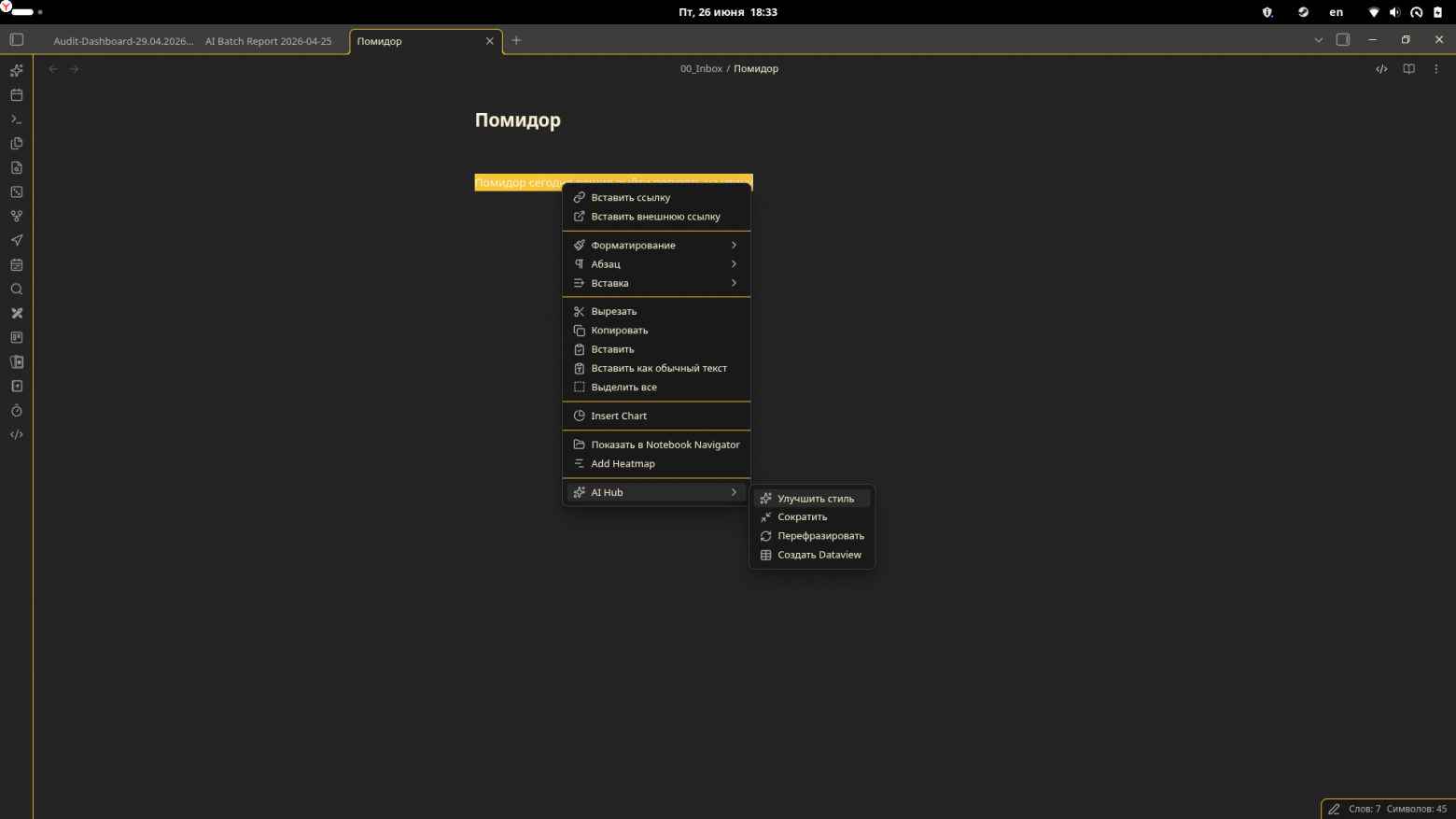Open graph view via the fork-nodes icon
1456x819 pixels.
(x=16, y=217)
